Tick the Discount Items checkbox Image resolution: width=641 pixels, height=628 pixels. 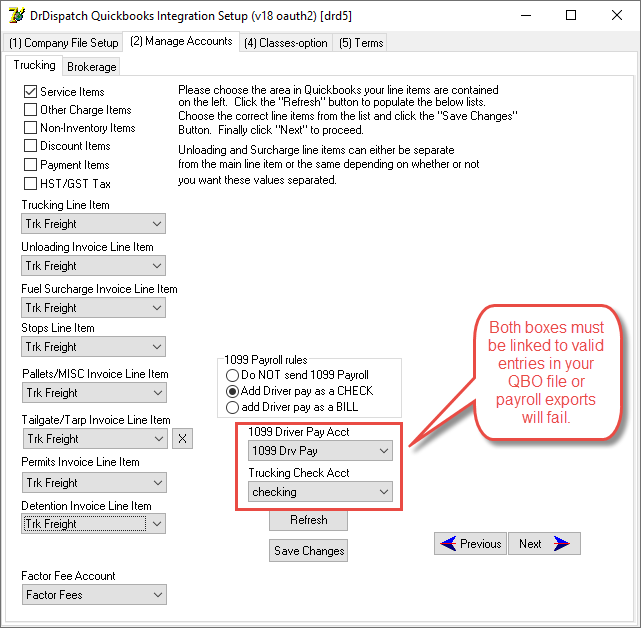[x=30, y=146]
